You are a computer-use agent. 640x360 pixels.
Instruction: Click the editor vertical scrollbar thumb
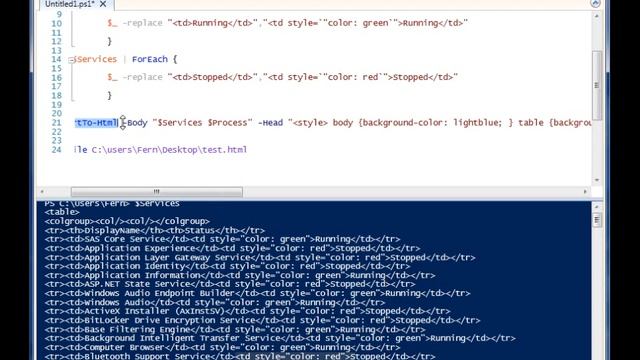pyautogui.click(x=597, y=85)
